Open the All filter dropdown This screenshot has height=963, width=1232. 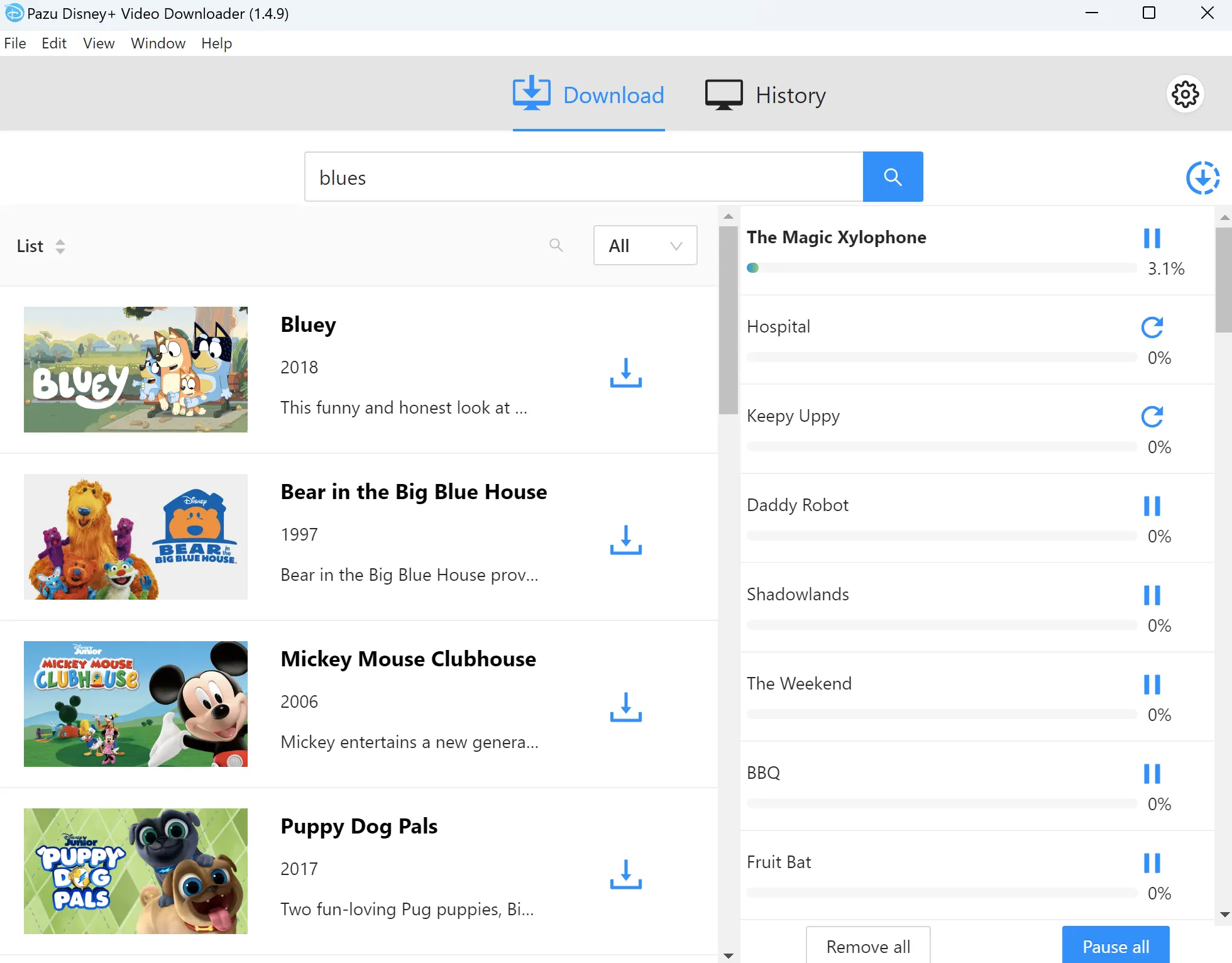(645, 245)
